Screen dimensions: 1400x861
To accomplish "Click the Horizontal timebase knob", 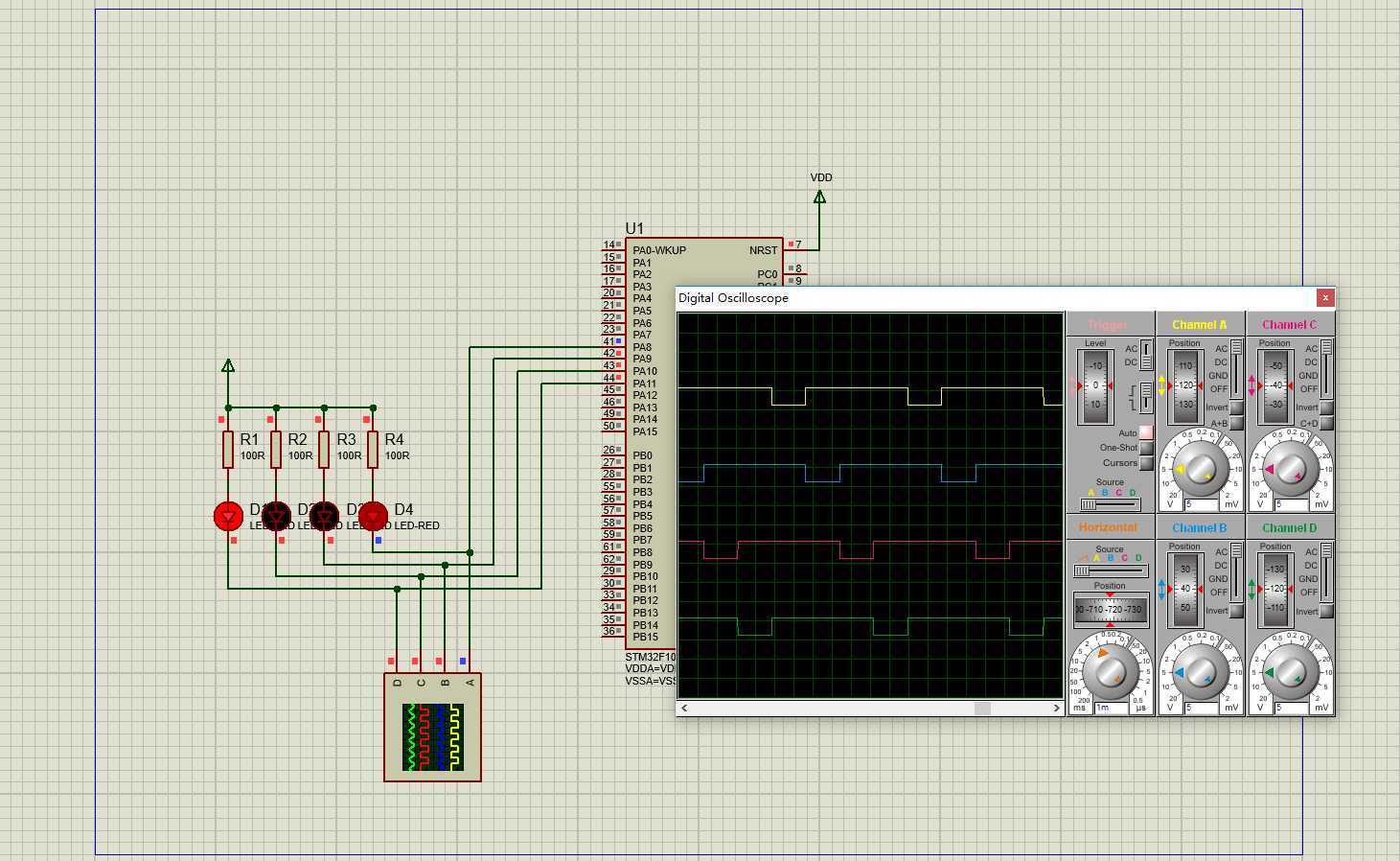I will point(1110,672).
